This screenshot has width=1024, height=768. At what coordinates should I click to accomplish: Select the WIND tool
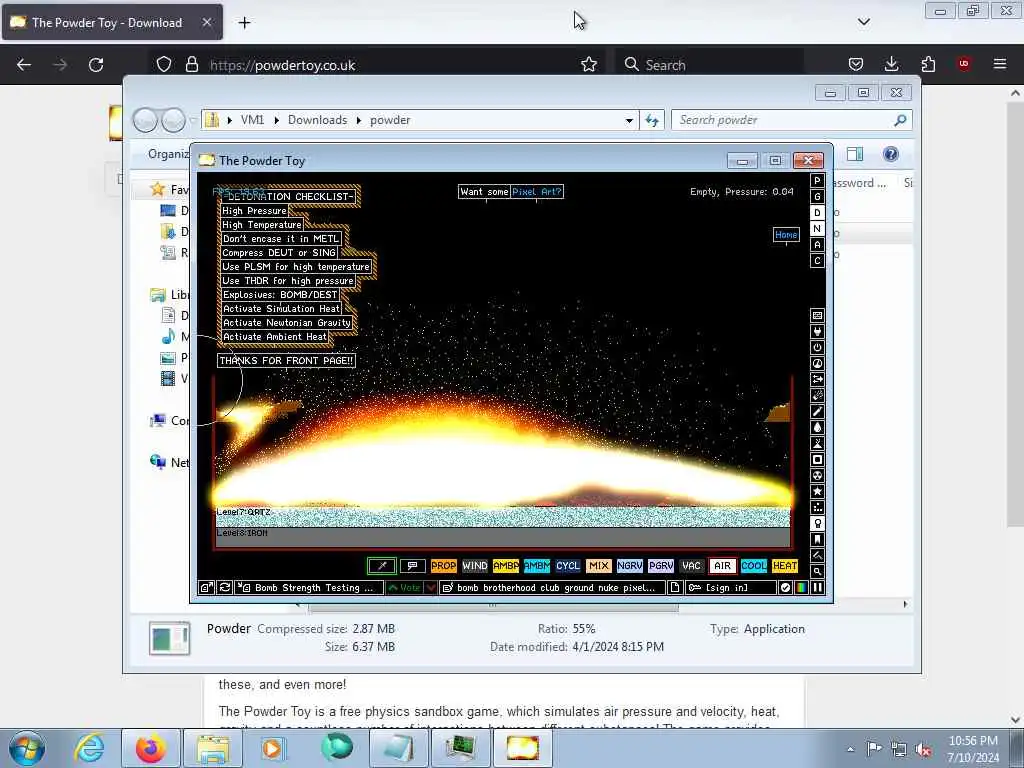pyautogui.click(x=475, y=566)
